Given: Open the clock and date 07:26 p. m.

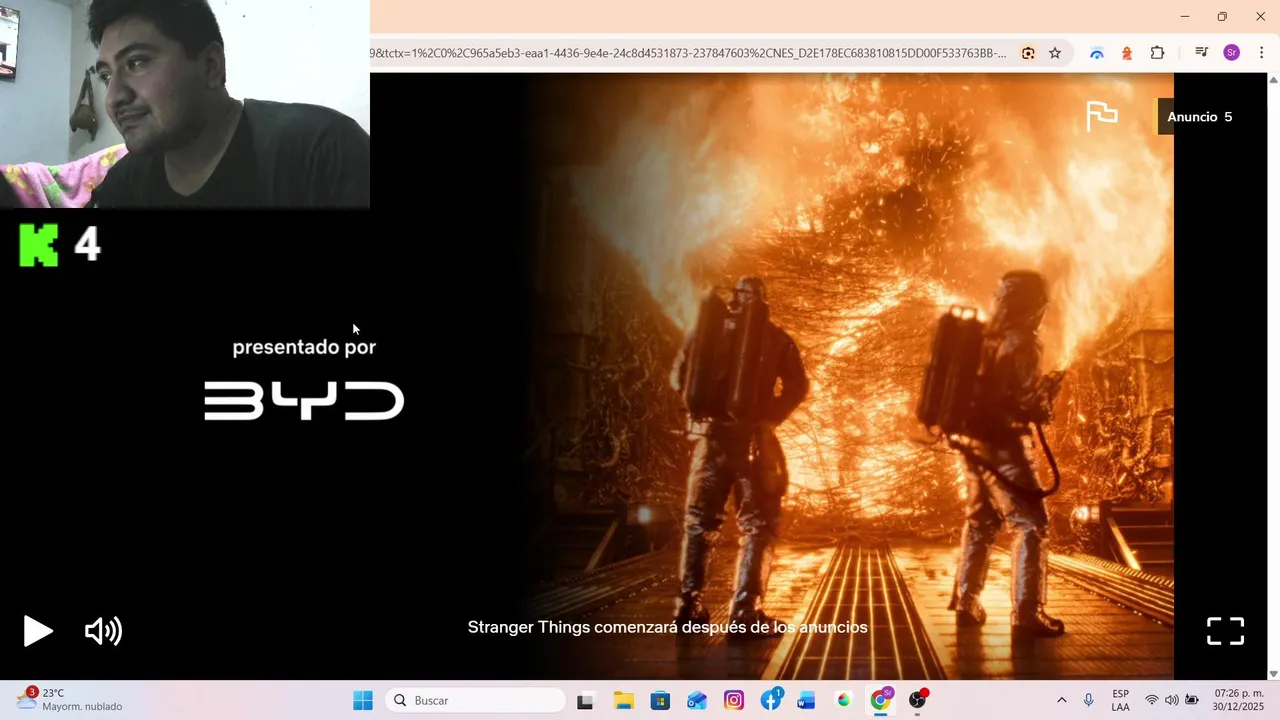Looking at the screenshot, I should tap(1239, 700).
